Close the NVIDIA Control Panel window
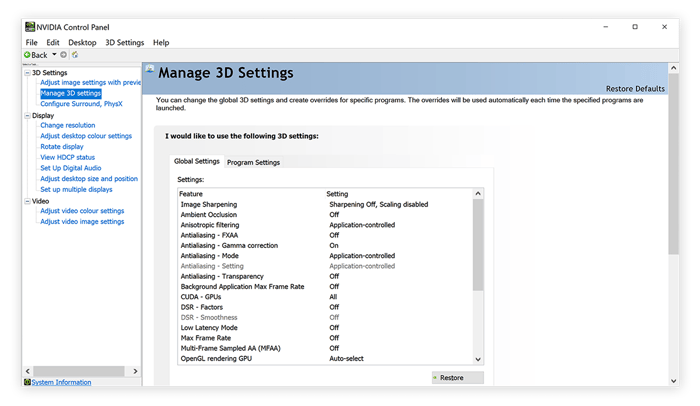This screenshot has height=406, width=700. click(664, 27)
